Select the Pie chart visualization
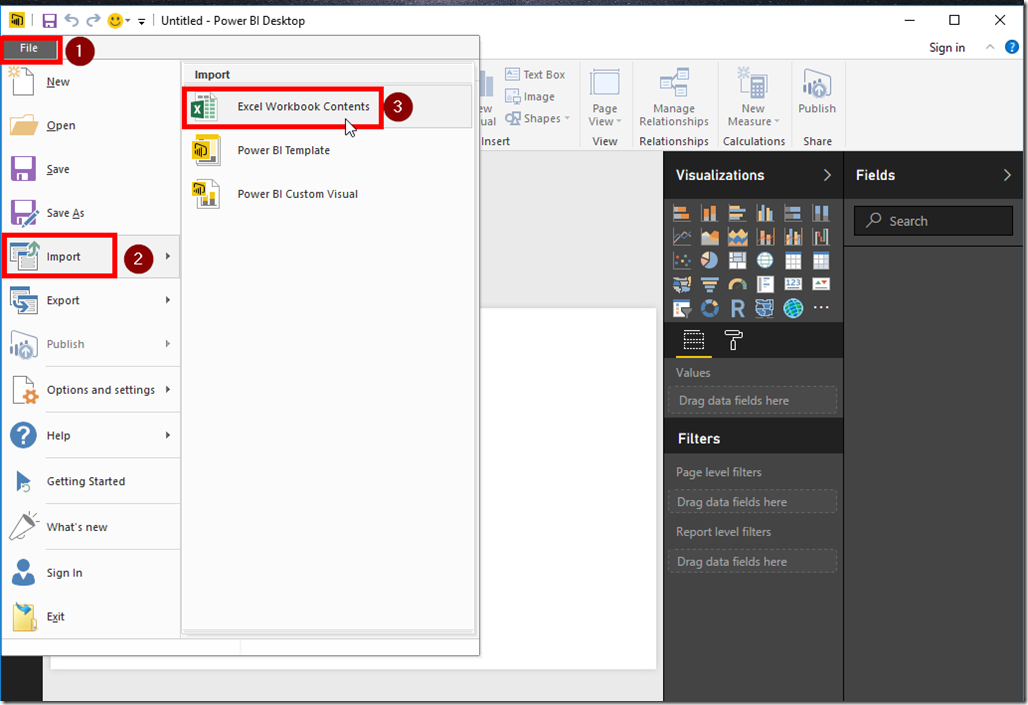 709,260
